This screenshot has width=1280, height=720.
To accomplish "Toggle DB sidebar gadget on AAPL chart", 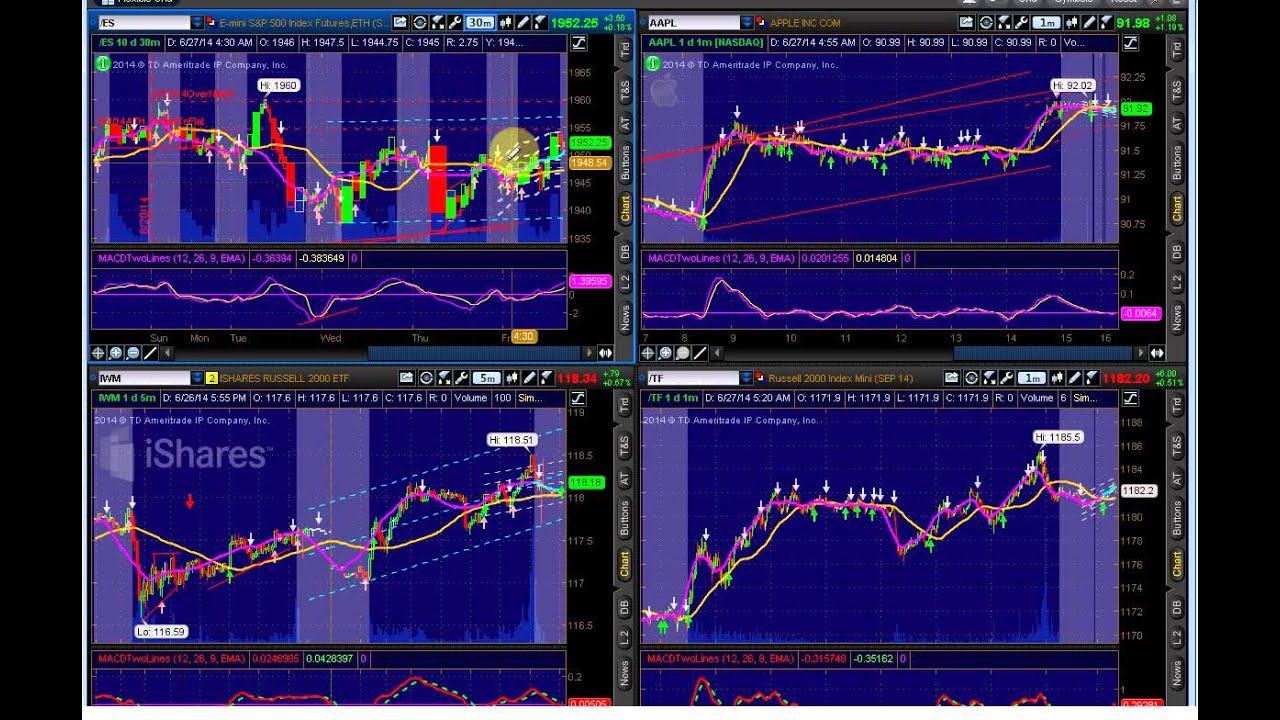I will pos(1177,252).
